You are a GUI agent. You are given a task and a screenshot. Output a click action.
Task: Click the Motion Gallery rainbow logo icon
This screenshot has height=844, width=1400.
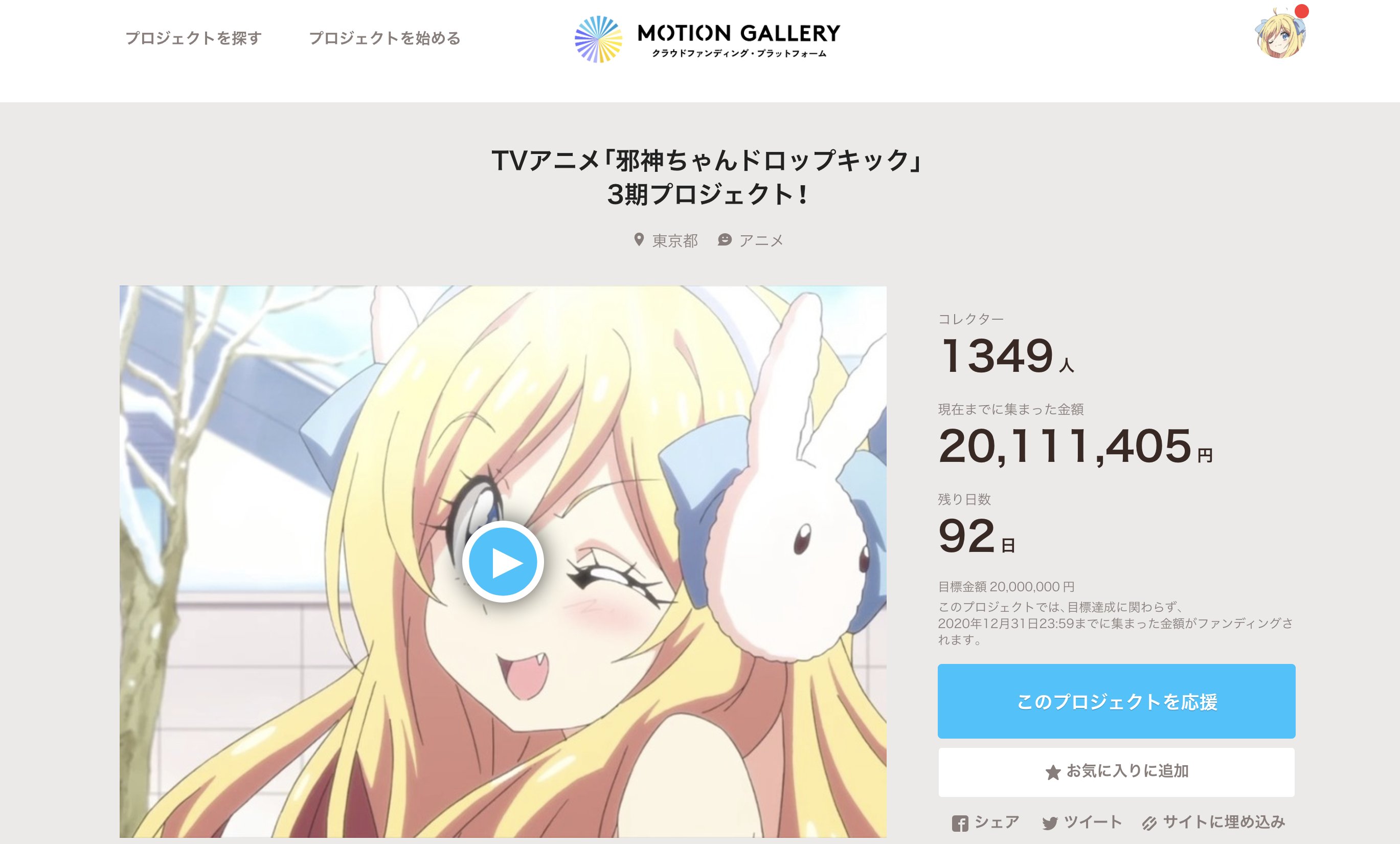click(598, 39)
